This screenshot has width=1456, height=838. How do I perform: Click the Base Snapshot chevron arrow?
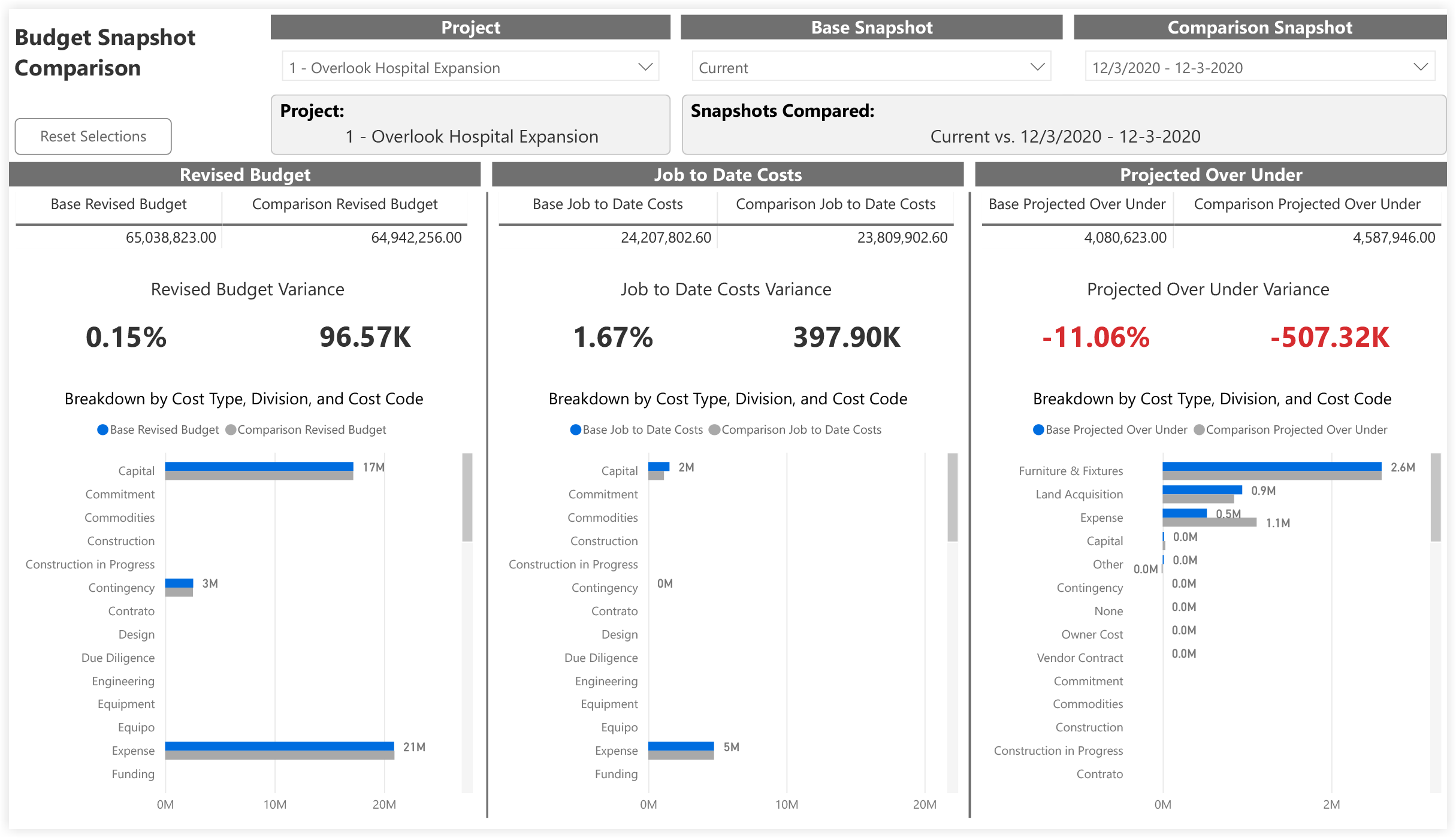[x=1037, y=67]
